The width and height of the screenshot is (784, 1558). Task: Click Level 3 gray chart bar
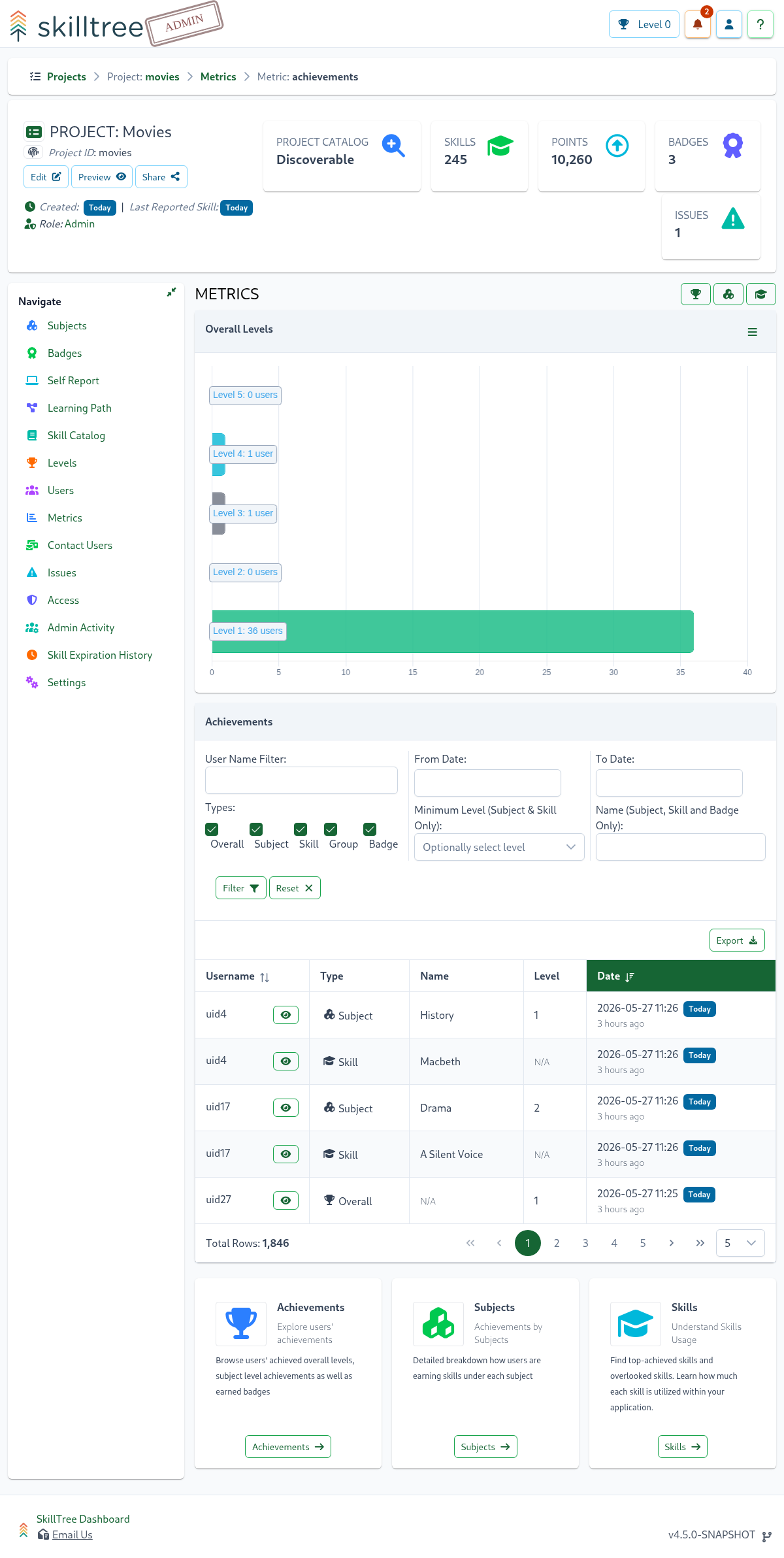pyautogui.click(x=219, y=513)
